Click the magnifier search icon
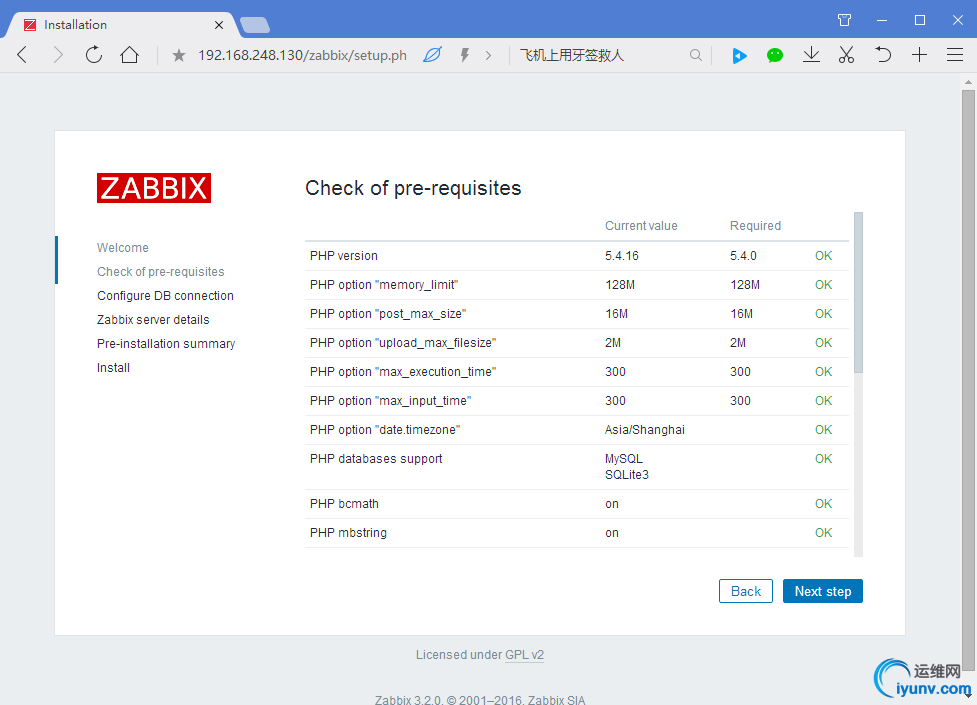977x705 pixels. click(x=696, y=55)
